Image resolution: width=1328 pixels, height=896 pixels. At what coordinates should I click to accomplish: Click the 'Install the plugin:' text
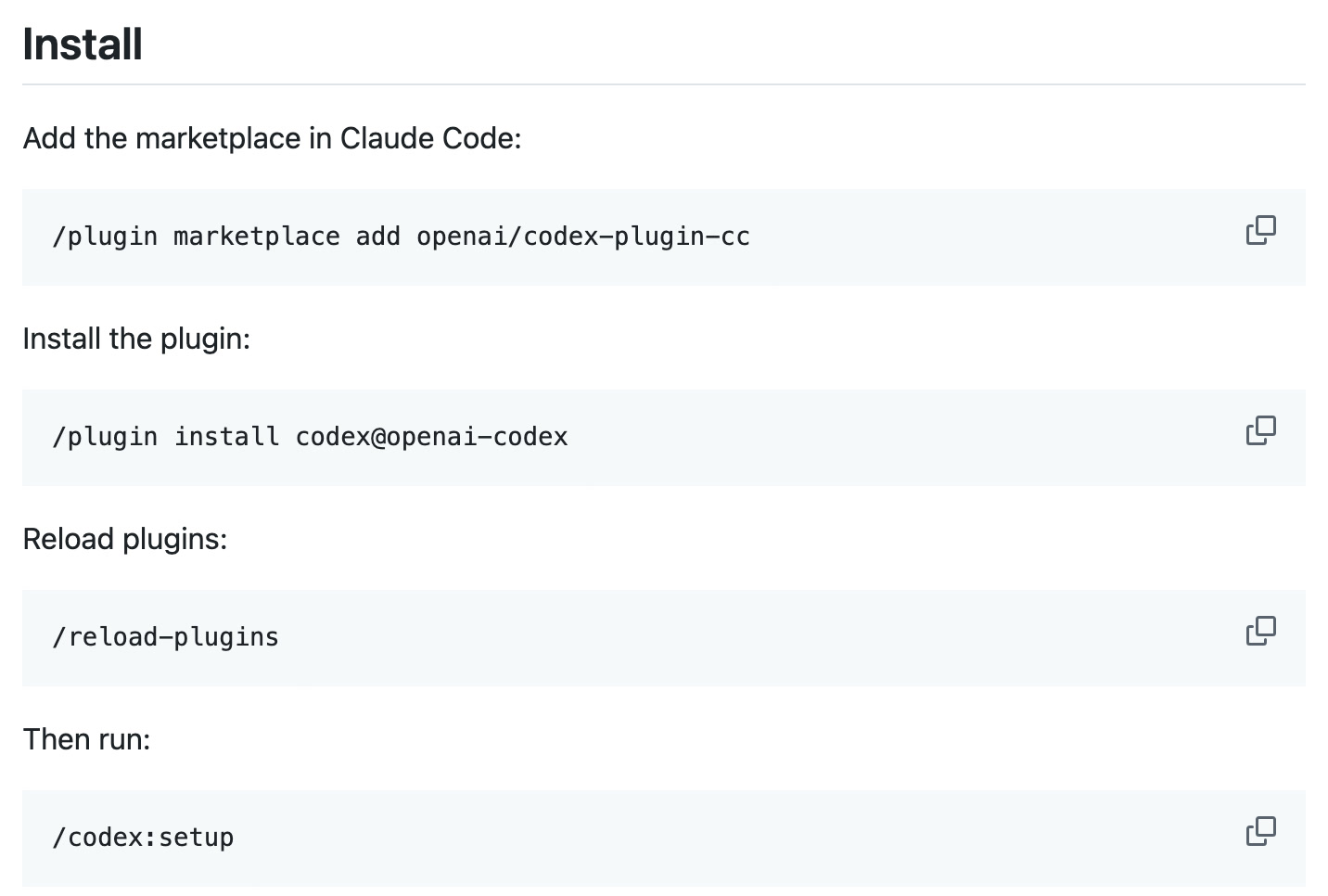(x=136, y=339)
